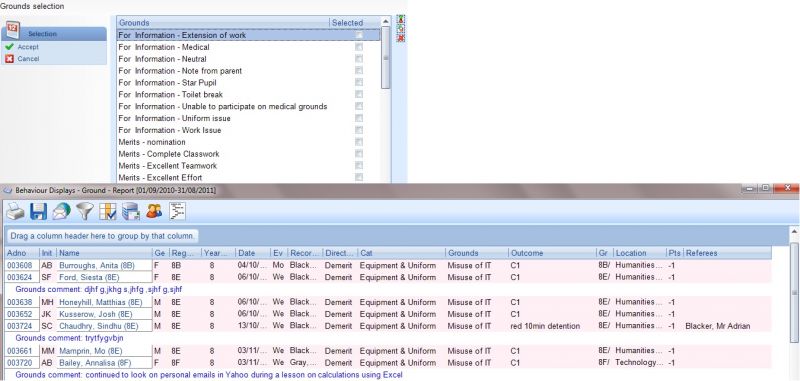Select the Merits - Complete Classwork row
The width and height of the screenshot is (800, 381).
248,154
